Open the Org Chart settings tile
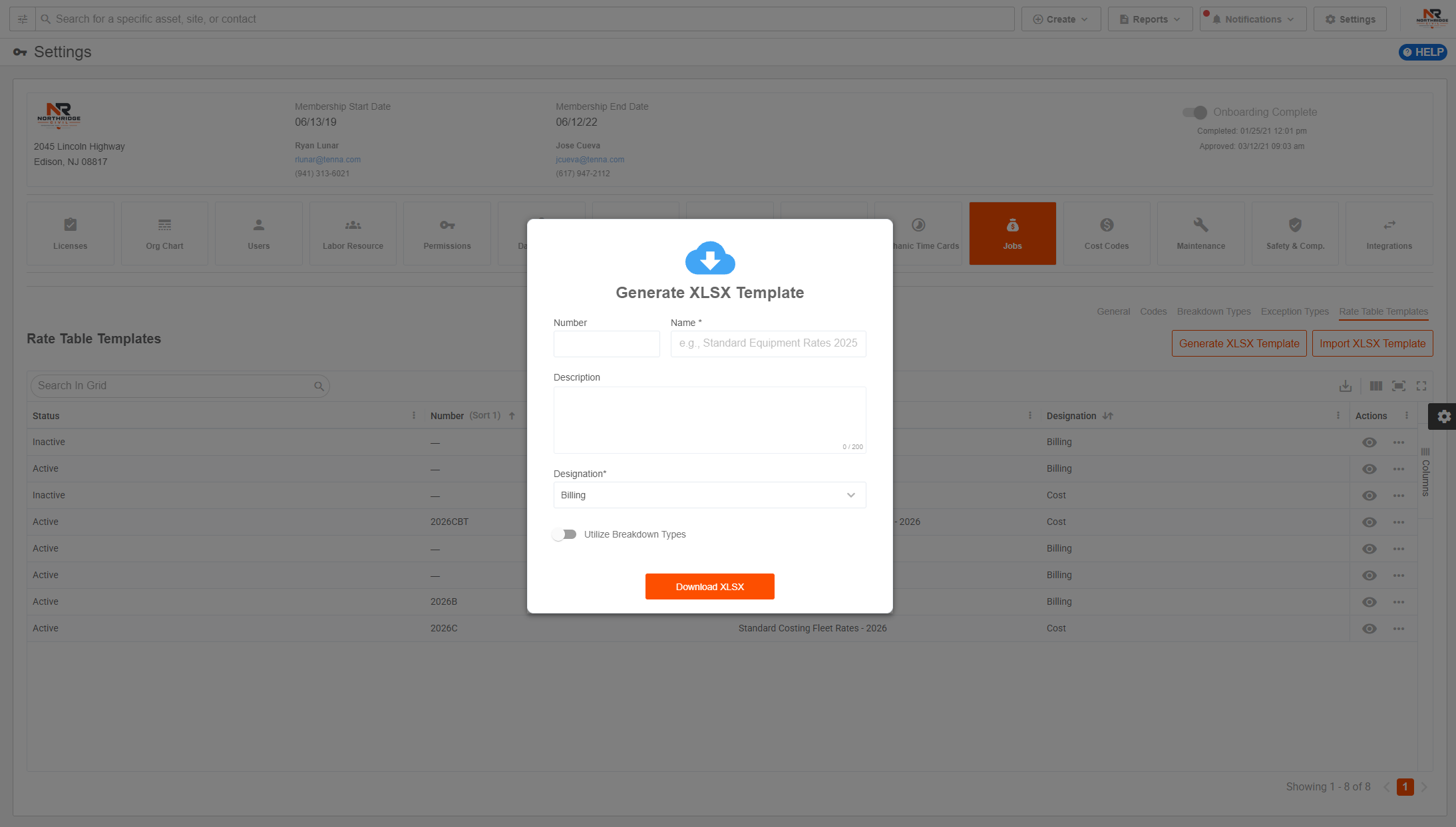 [x=164, y=234]
